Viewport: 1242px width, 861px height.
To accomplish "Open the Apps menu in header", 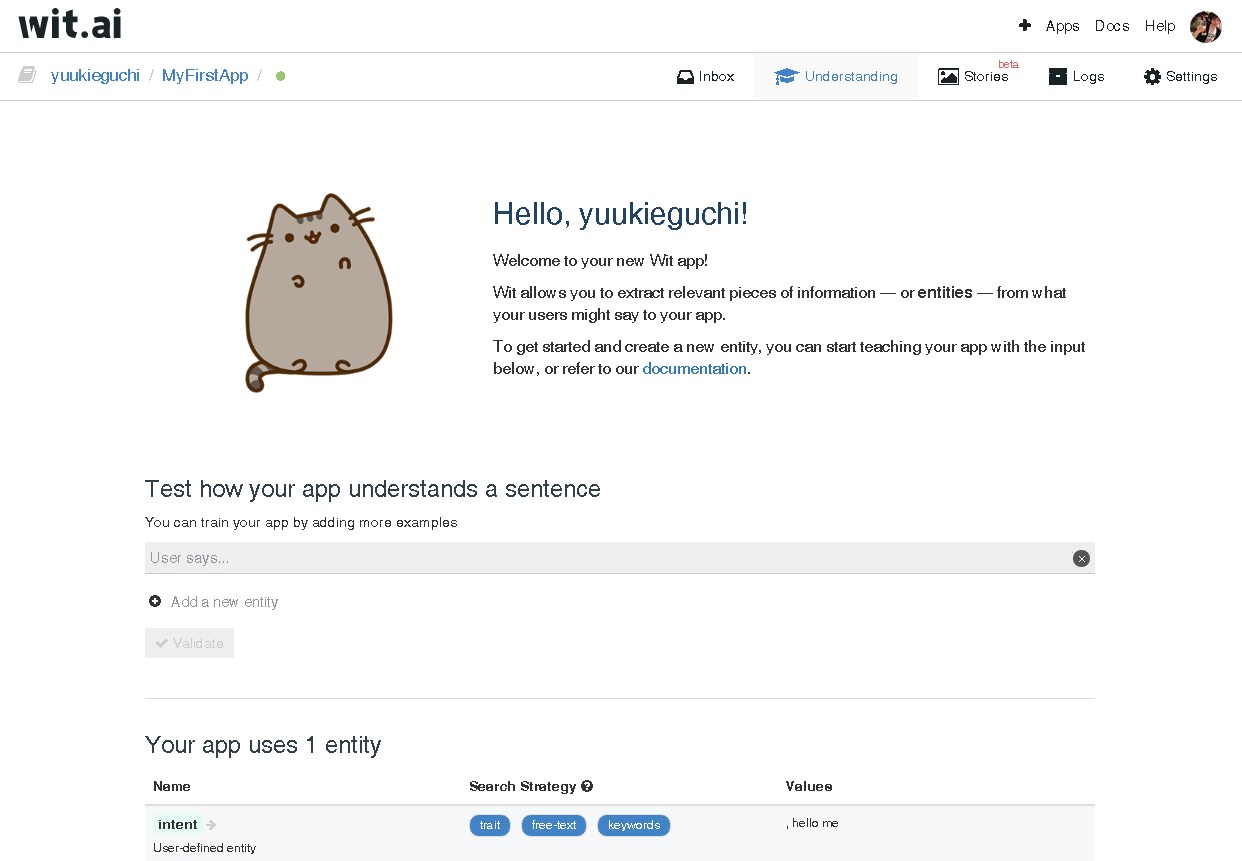I will (x=1062, y=26).
